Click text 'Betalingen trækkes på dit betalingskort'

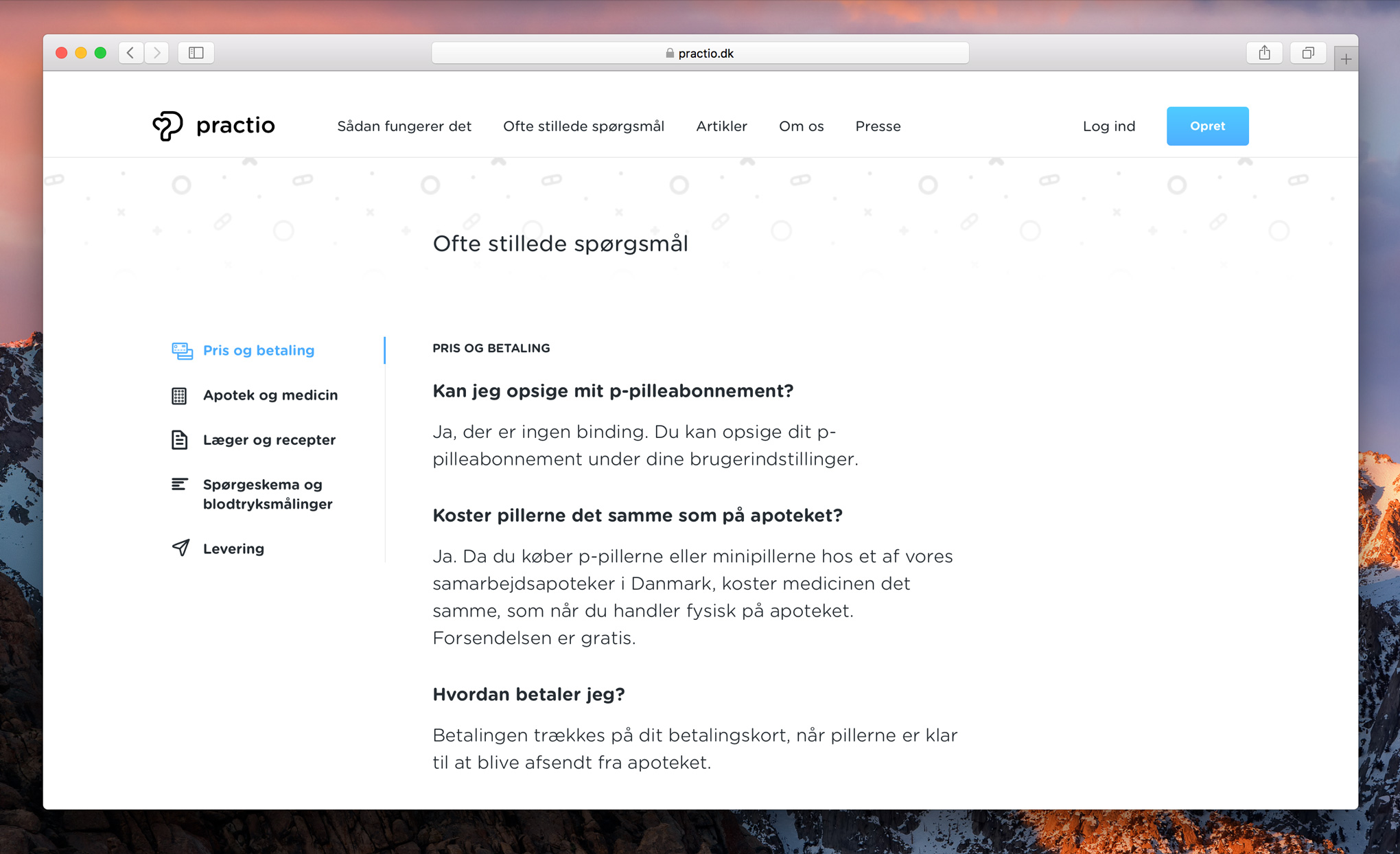coord(611,735)
